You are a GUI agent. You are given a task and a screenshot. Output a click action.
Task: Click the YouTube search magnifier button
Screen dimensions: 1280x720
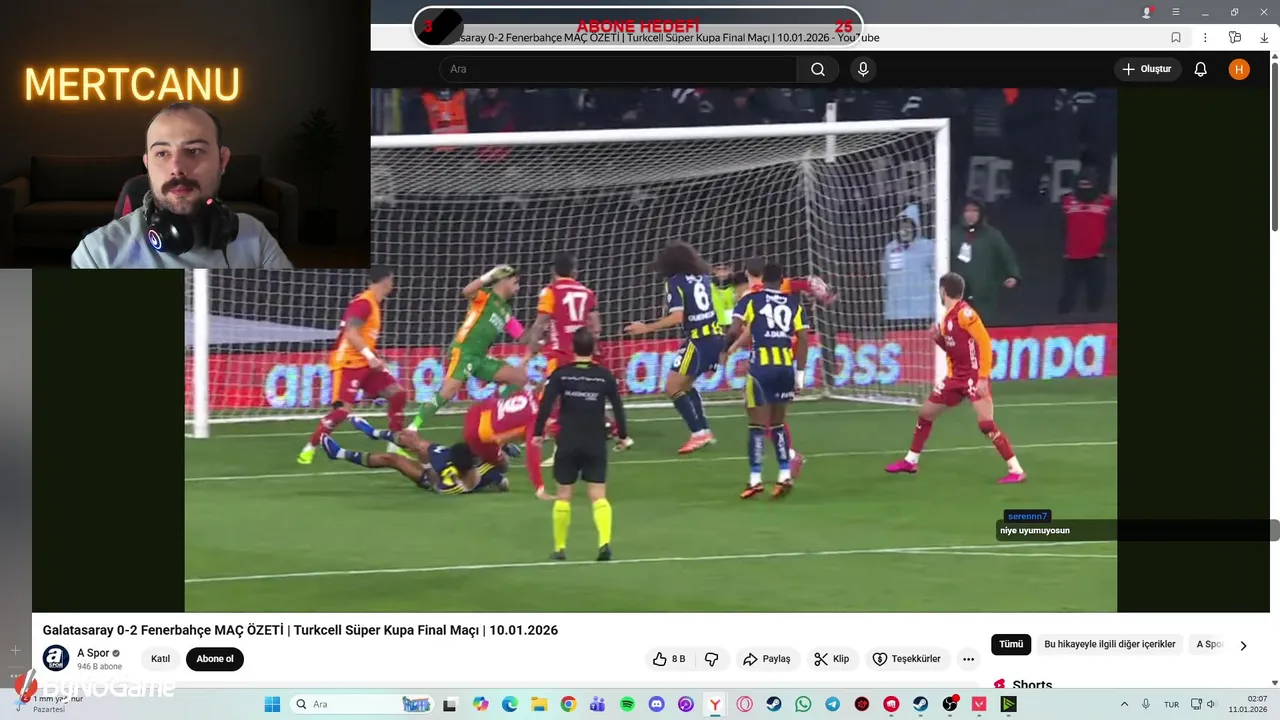(x=818, y=69)
